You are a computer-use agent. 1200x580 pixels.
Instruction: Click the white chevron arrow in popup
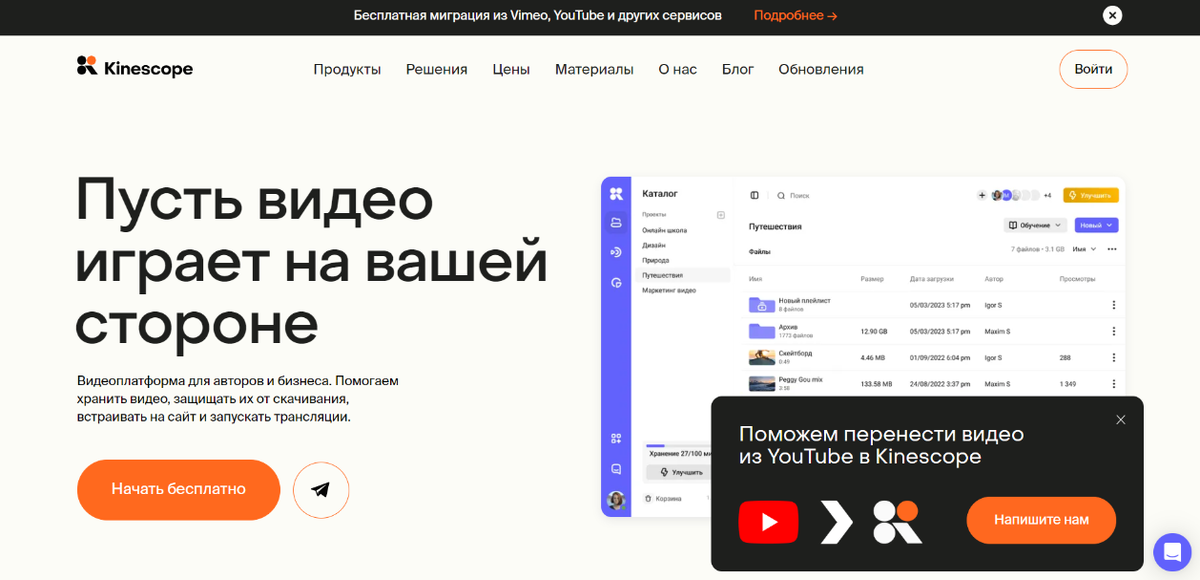(x=836, y=522)
